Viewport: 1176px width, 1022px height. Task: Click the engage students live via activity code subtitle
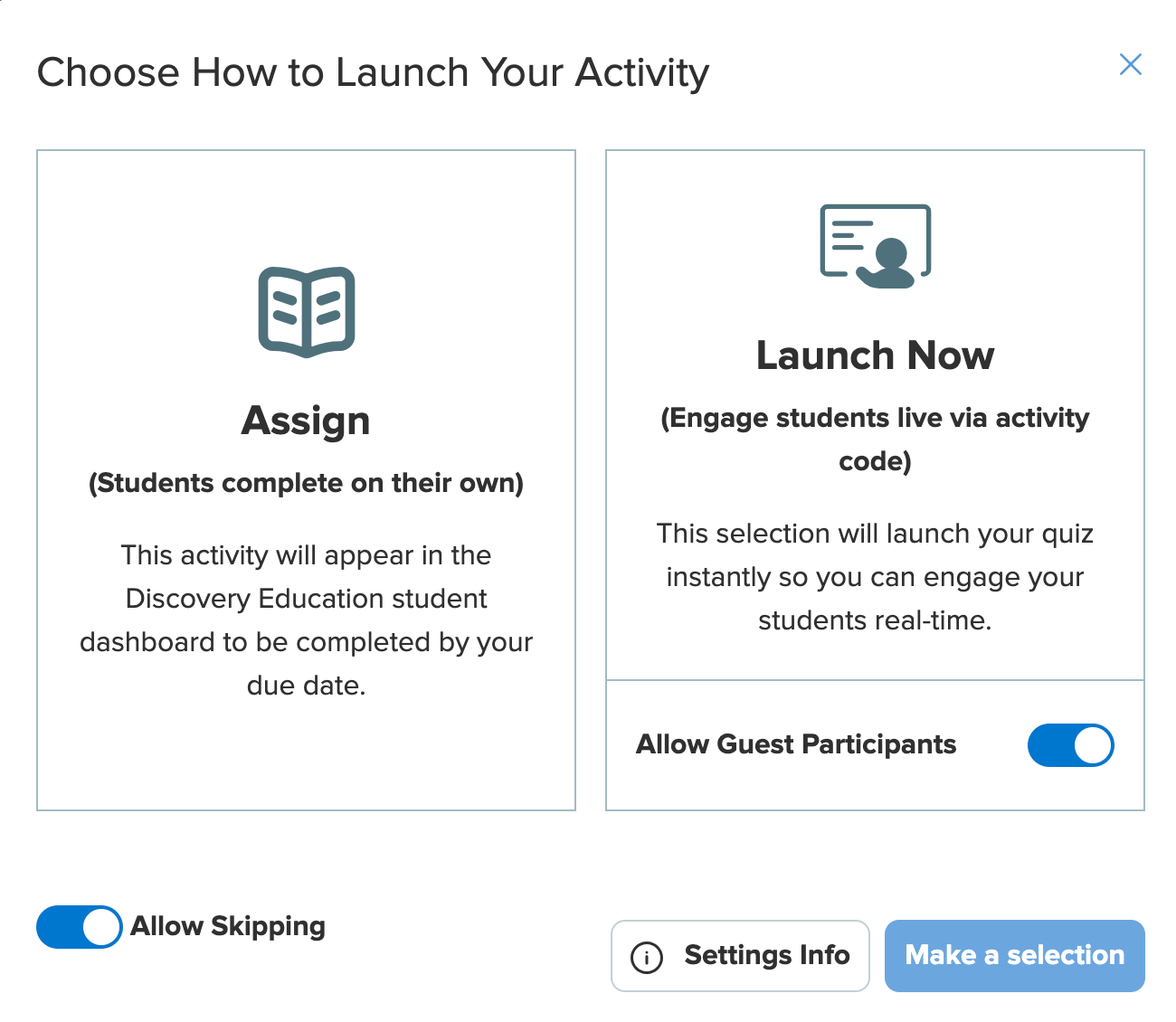click(875, 440)
